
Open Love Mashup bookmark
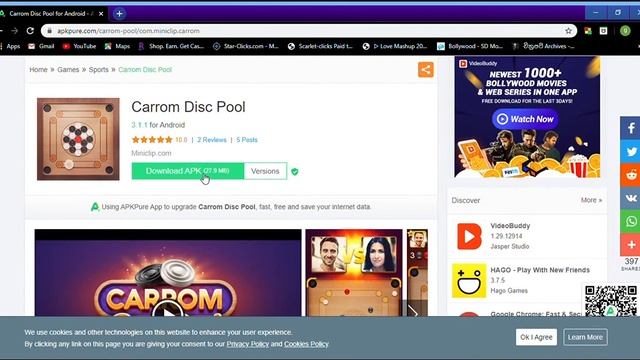coord(395,46)
